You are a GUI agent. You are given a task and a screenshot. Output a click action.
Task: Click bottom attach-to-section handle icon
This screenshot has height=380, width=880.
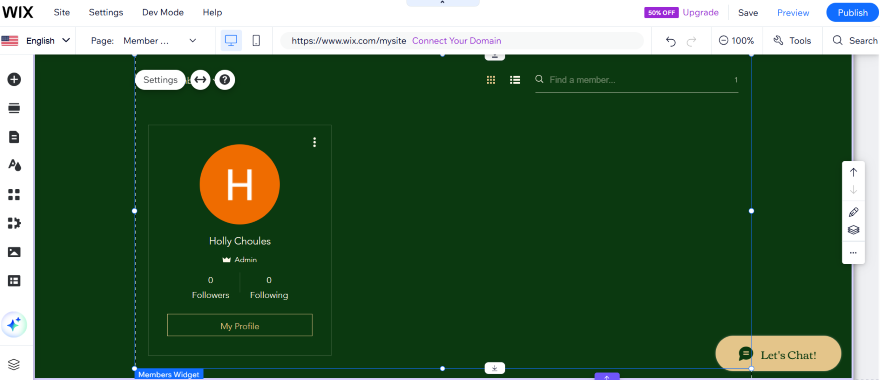tap(495, 368)
